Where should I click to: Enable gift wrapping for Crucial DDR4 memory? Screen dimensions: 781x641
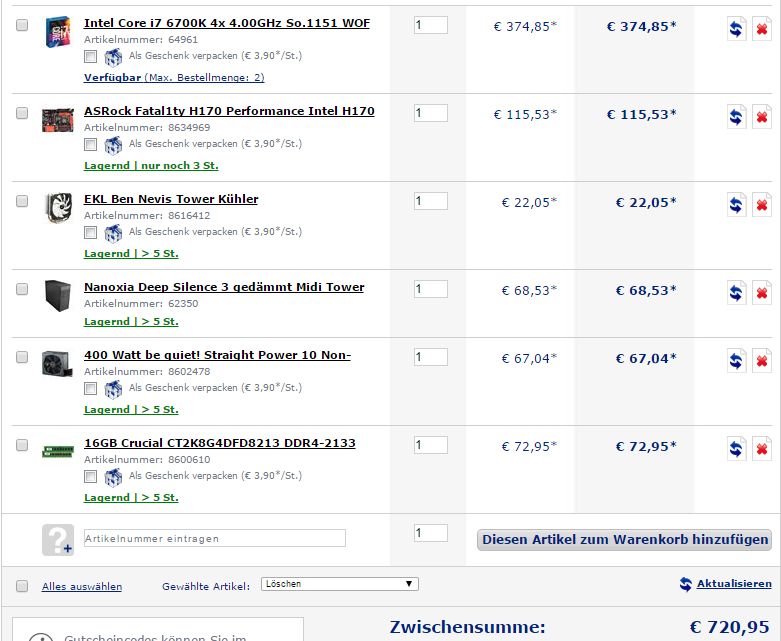[90, 477]
